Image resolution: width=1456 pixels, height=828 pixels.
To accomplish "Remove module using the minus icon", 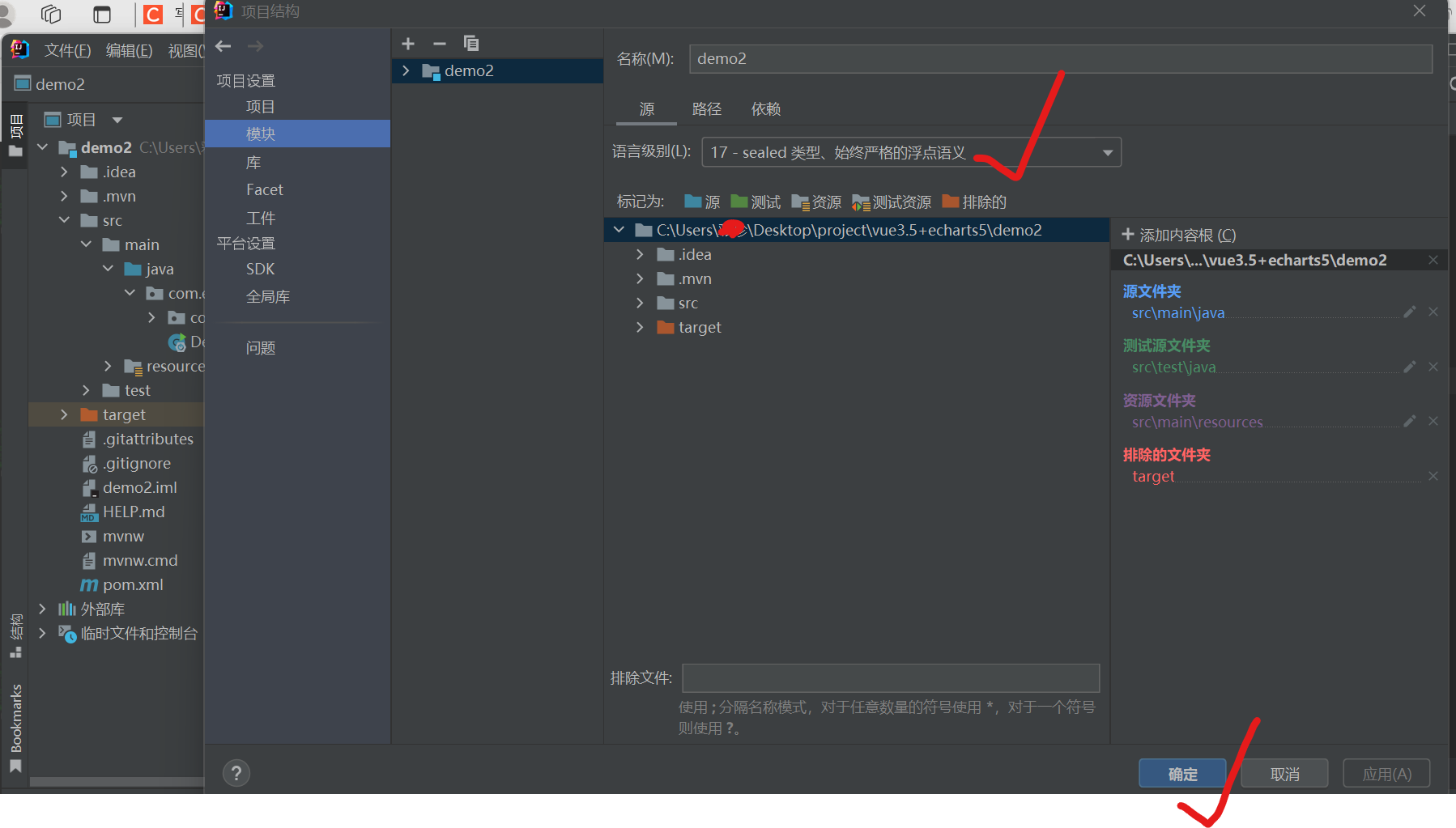I will coord(439,44).
